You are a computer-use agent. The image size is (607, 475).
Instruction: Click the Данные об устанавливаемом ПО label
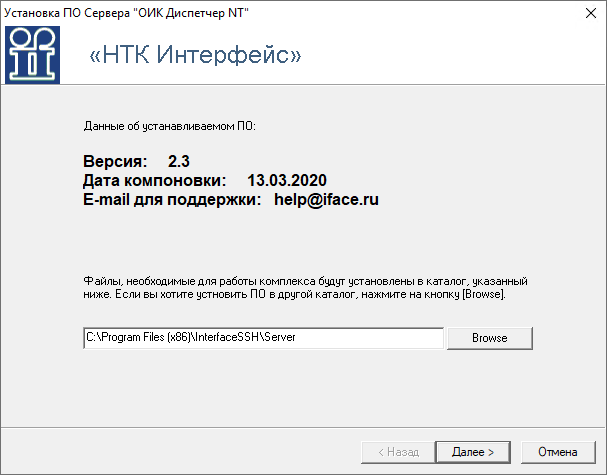pyautogui.click(x=170, y=126)
